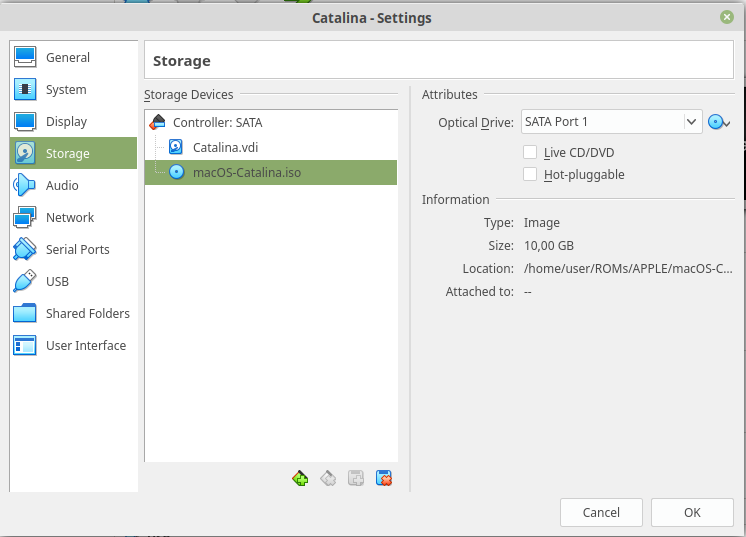
Task: Enable the Live CD/DVD checkbox
Action: (x=531, y=152)
